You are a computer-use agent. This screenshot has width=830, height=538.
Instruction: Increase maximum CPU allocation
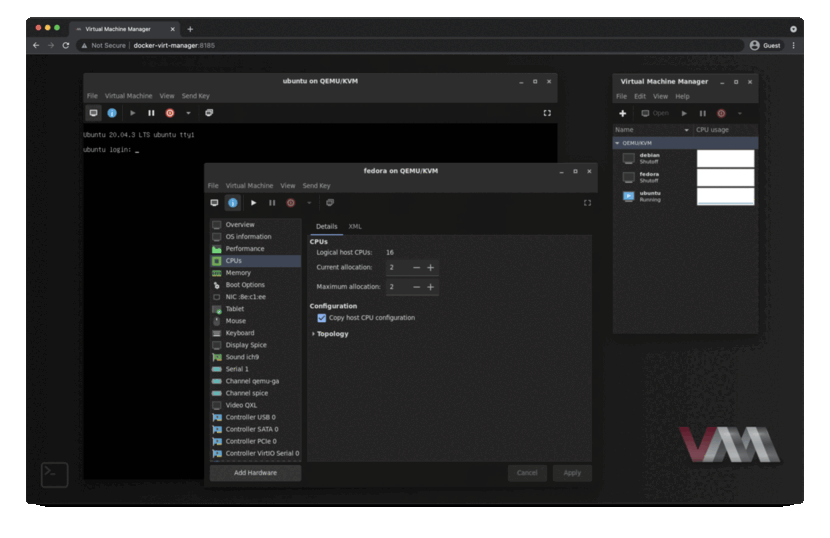tap(430, 287)
